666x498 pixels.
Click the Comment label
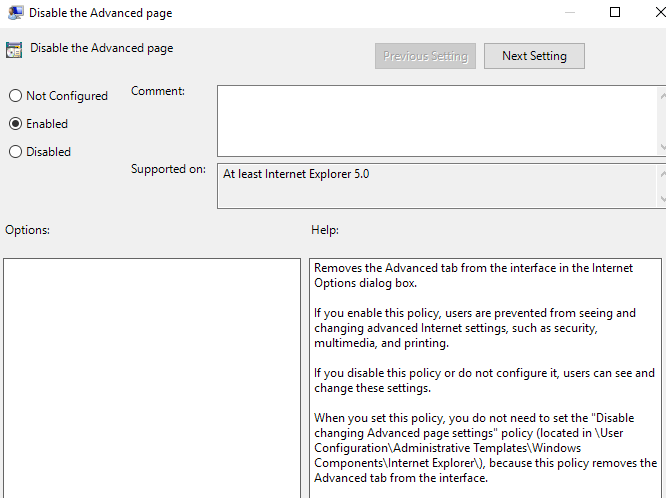click(x=158, y=91)
